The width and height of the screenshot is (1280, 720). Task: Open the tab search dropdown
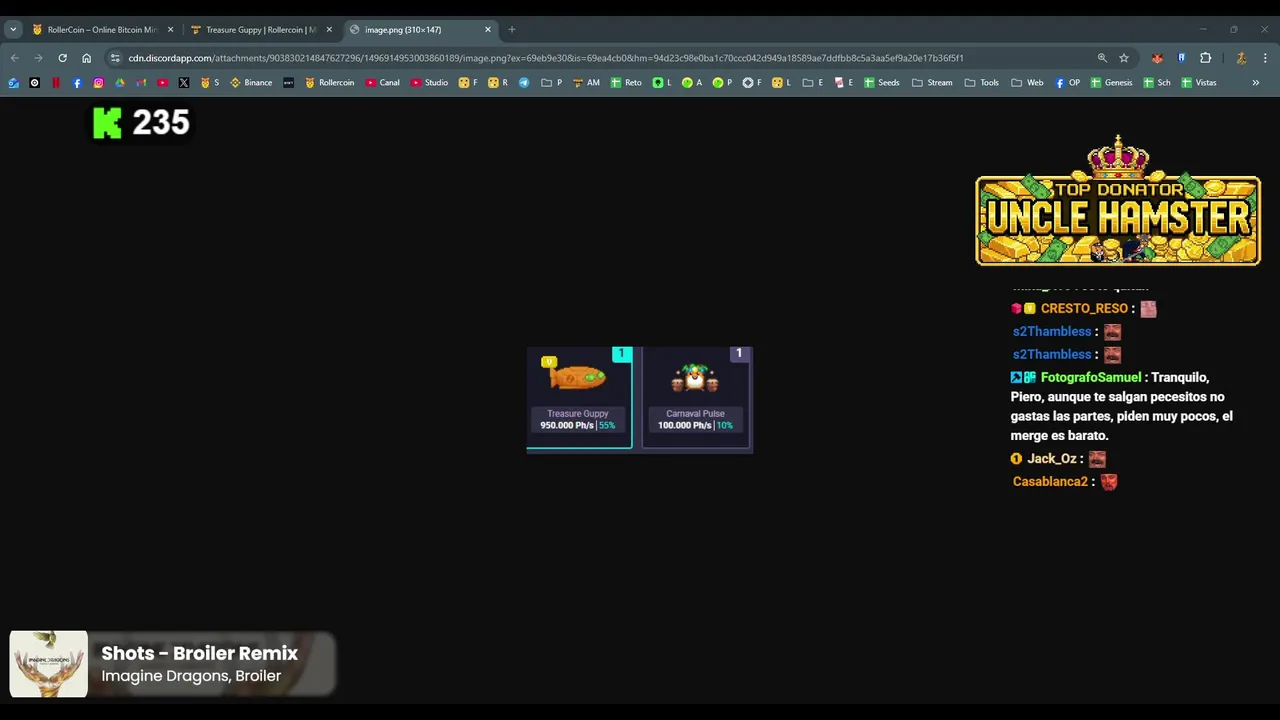tap(13, 29)
